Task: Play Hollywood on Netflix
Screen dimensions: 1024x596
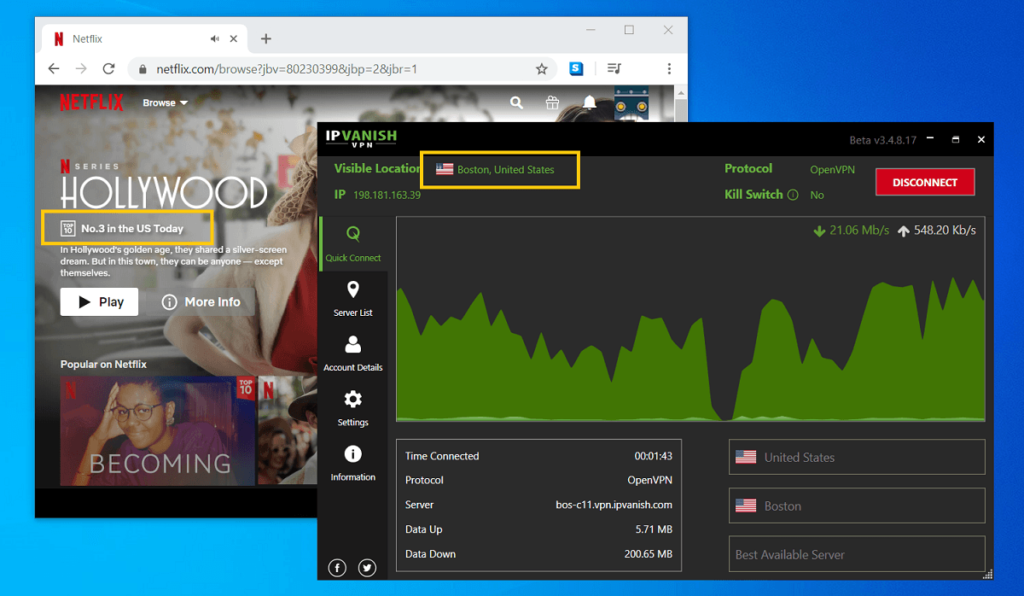Action: [99, 302]
